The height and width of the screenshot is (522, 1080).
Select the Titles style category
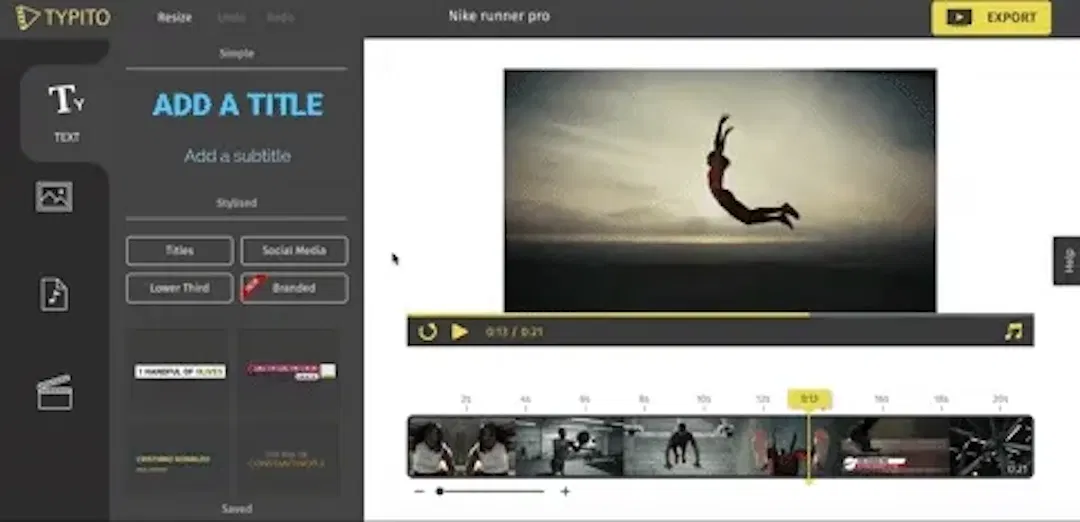(x=180, y=250)
